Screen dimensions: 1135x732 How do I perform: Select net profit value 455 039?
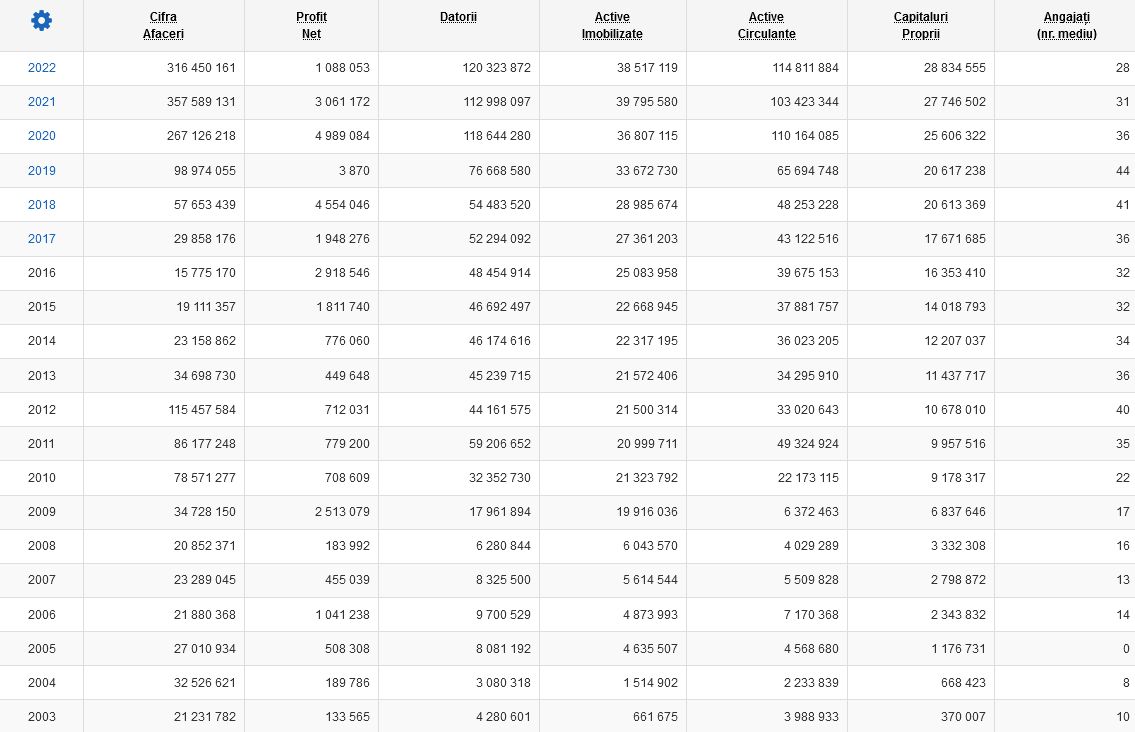[x=347, y=580]
